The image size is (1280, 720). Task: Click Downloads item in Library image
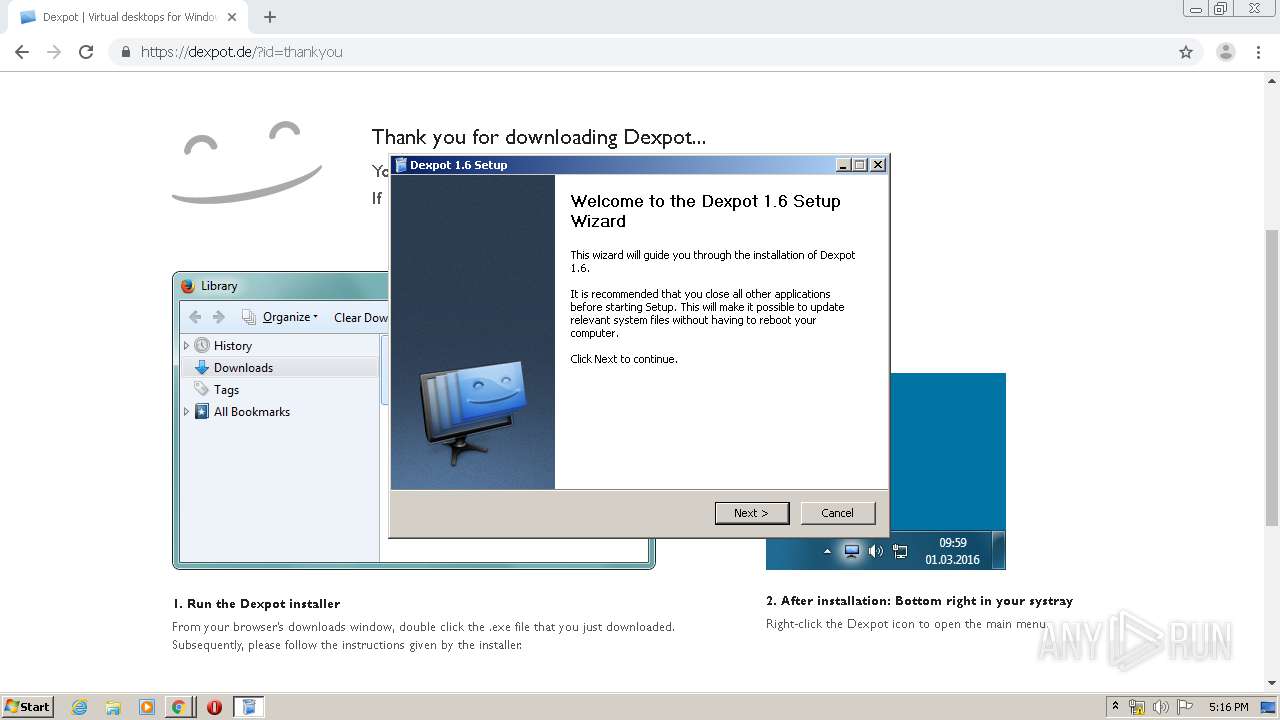(243, 368)
